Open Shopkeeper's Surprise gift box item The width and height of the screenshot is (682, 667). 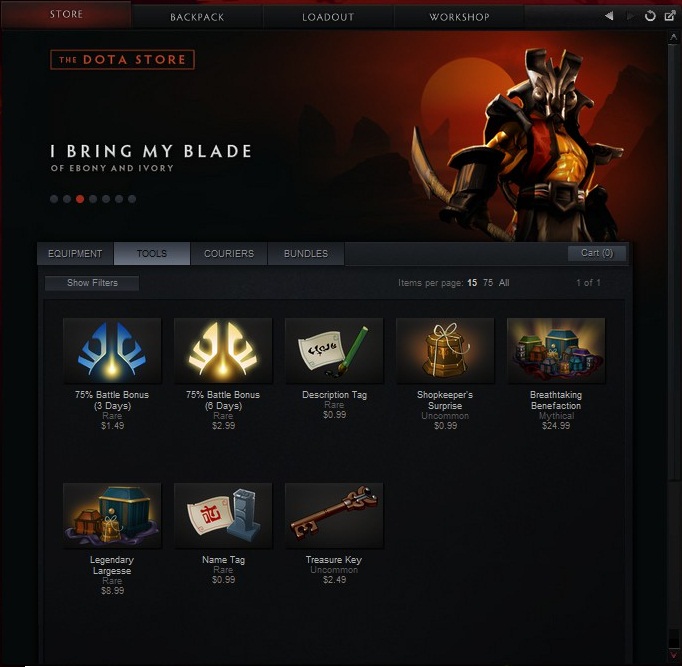[x=445, y=350]
